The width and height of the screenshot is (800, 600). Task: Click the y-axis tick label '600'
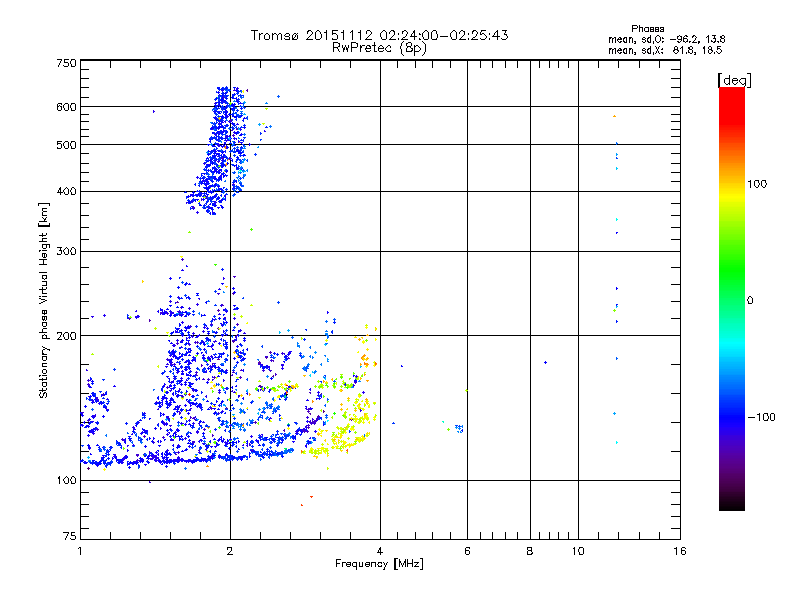pos(66,107)
